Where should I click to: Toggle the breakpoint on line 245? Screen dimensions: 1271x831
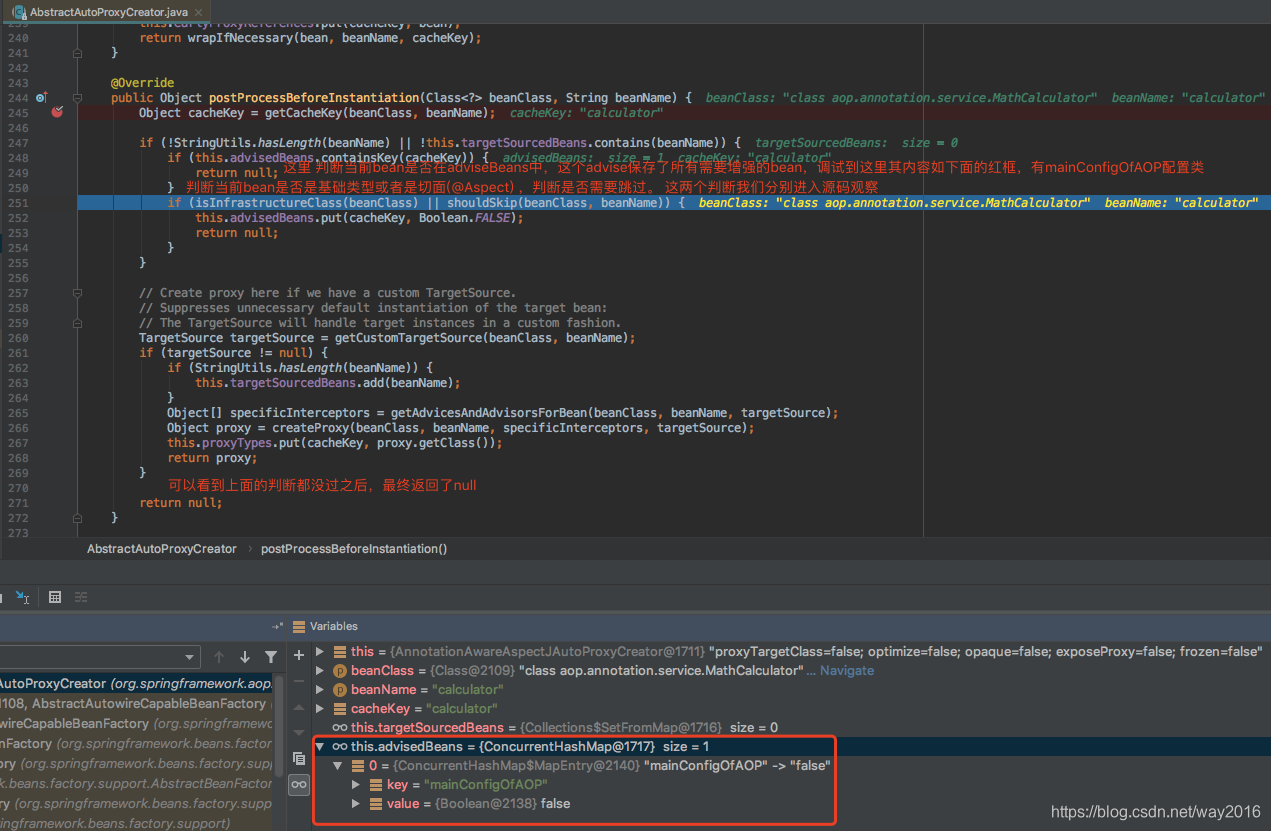pyautogui.click(x=57, y=112)
